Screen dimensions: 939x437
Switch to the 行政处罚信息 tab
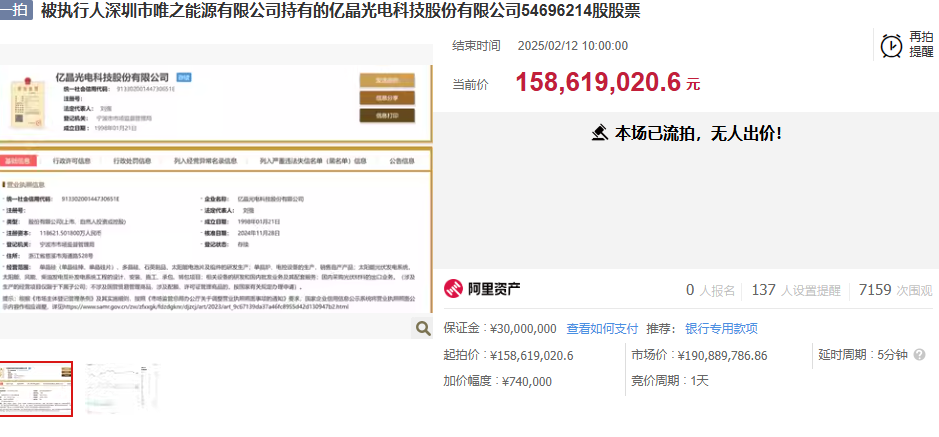(131, 160)
